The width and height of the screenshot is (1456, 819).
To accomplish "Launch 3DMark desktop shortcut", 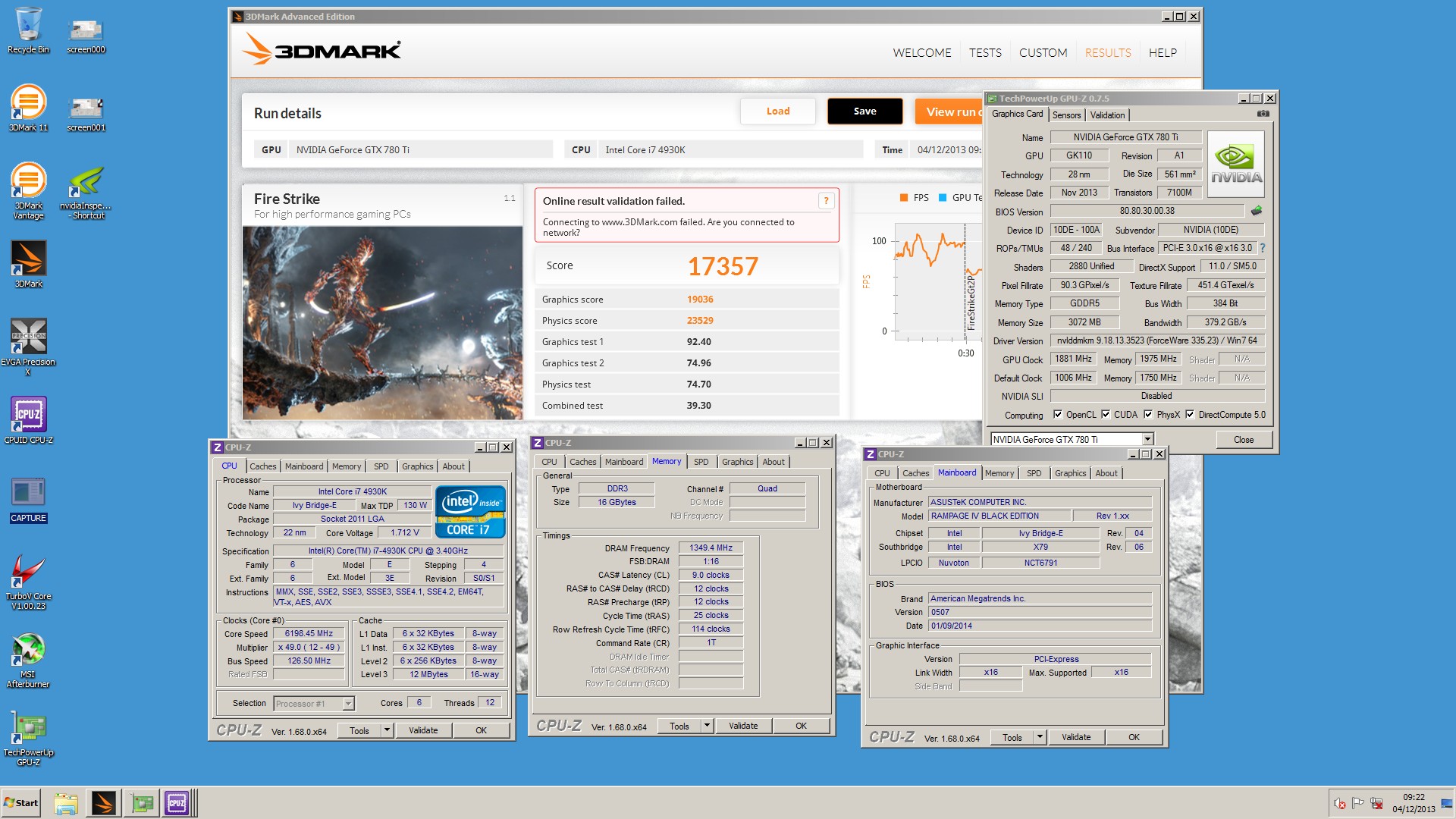I will [x=28, y=264].
